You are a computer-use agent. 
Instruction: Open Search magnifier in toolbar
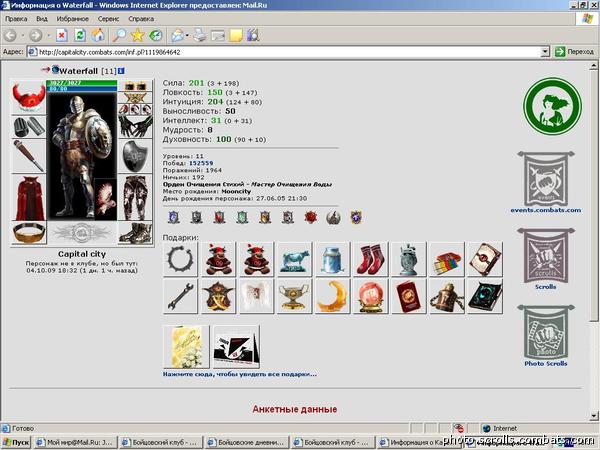(119, 35)
